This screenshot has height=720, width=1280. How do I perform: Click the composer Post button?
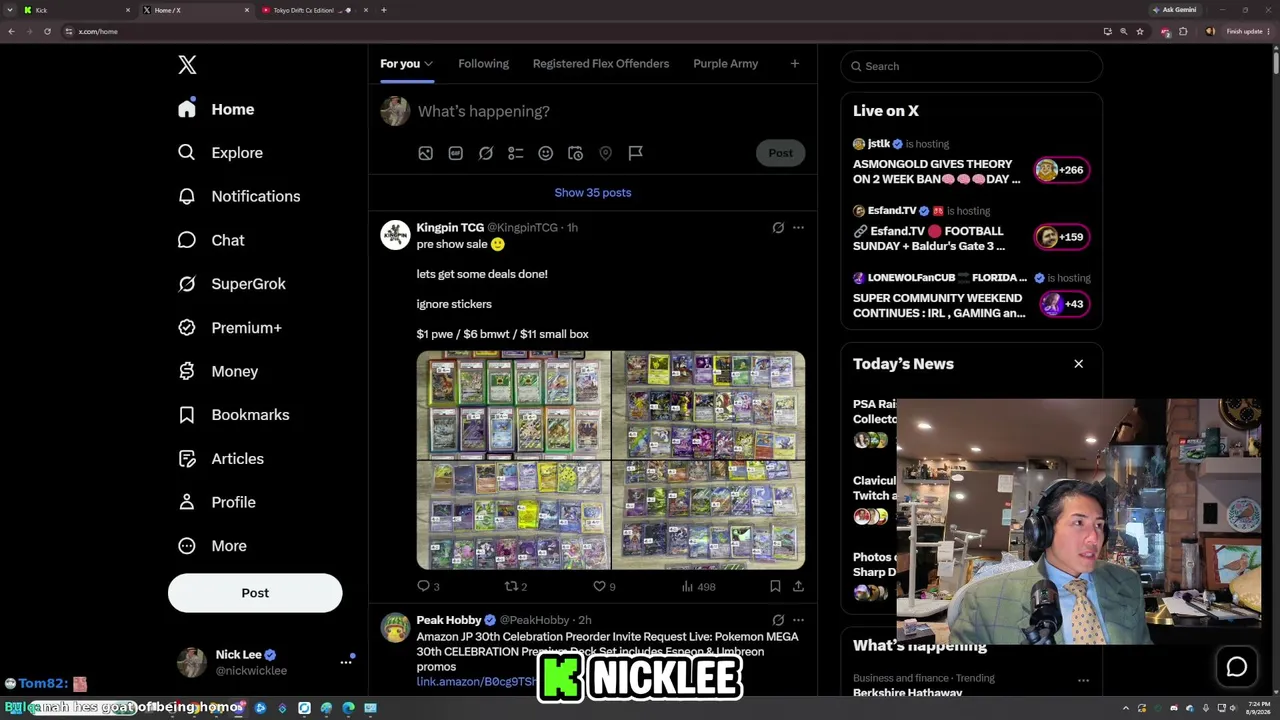point(780,153)
